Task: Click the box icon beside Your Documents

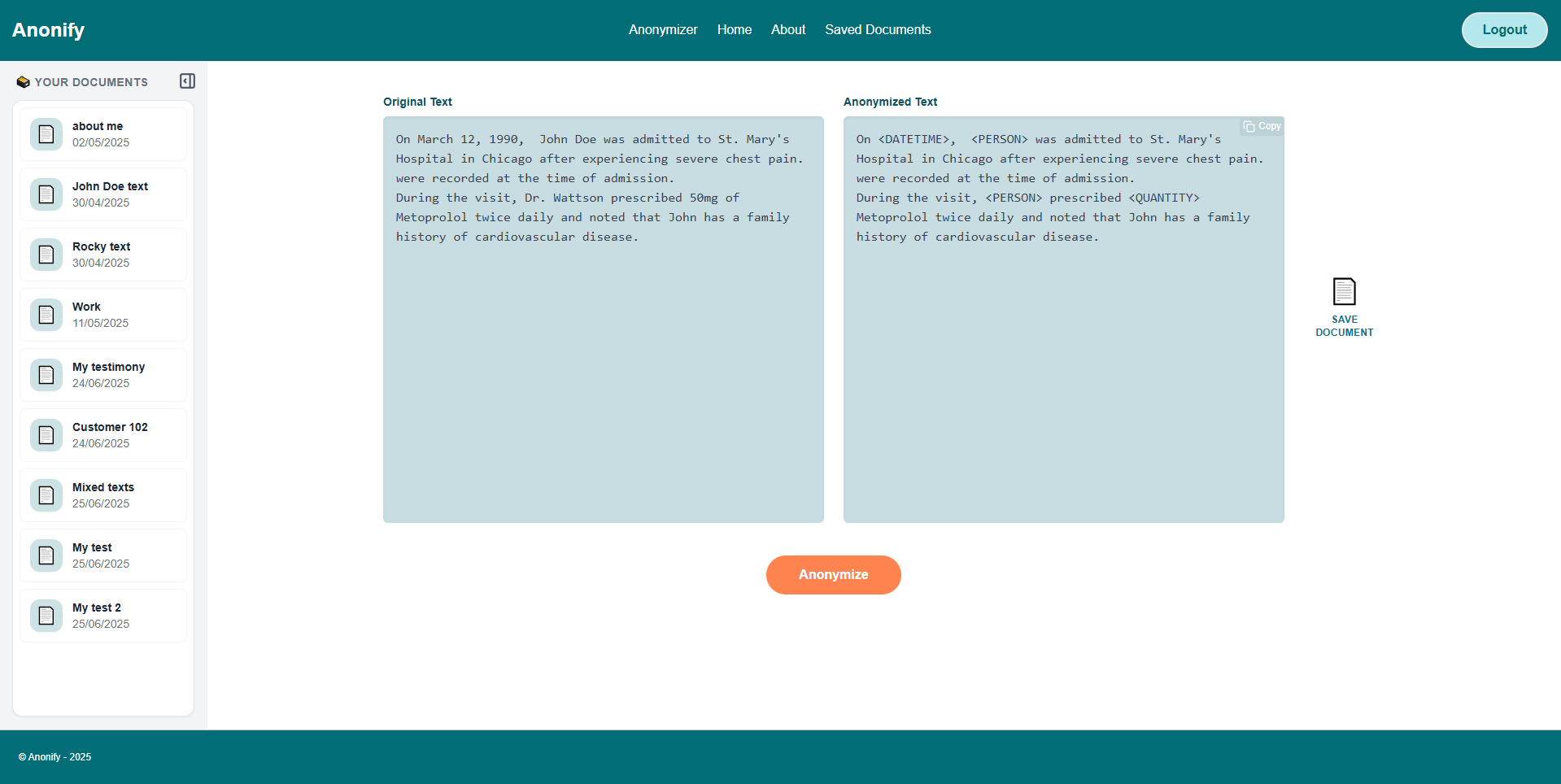Action: [x=23, y=82]
